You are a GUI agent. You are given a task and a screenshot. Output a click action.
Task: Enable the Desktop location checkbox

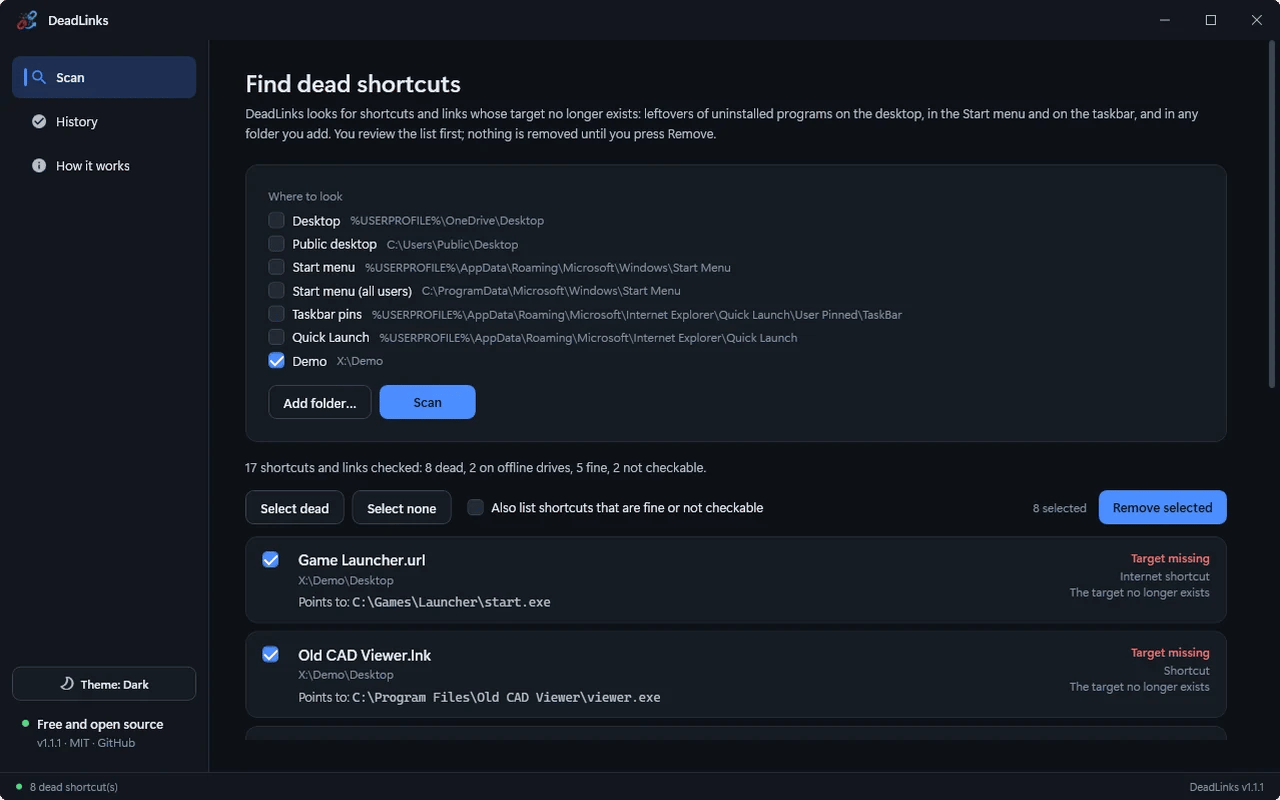click(276, 220)
